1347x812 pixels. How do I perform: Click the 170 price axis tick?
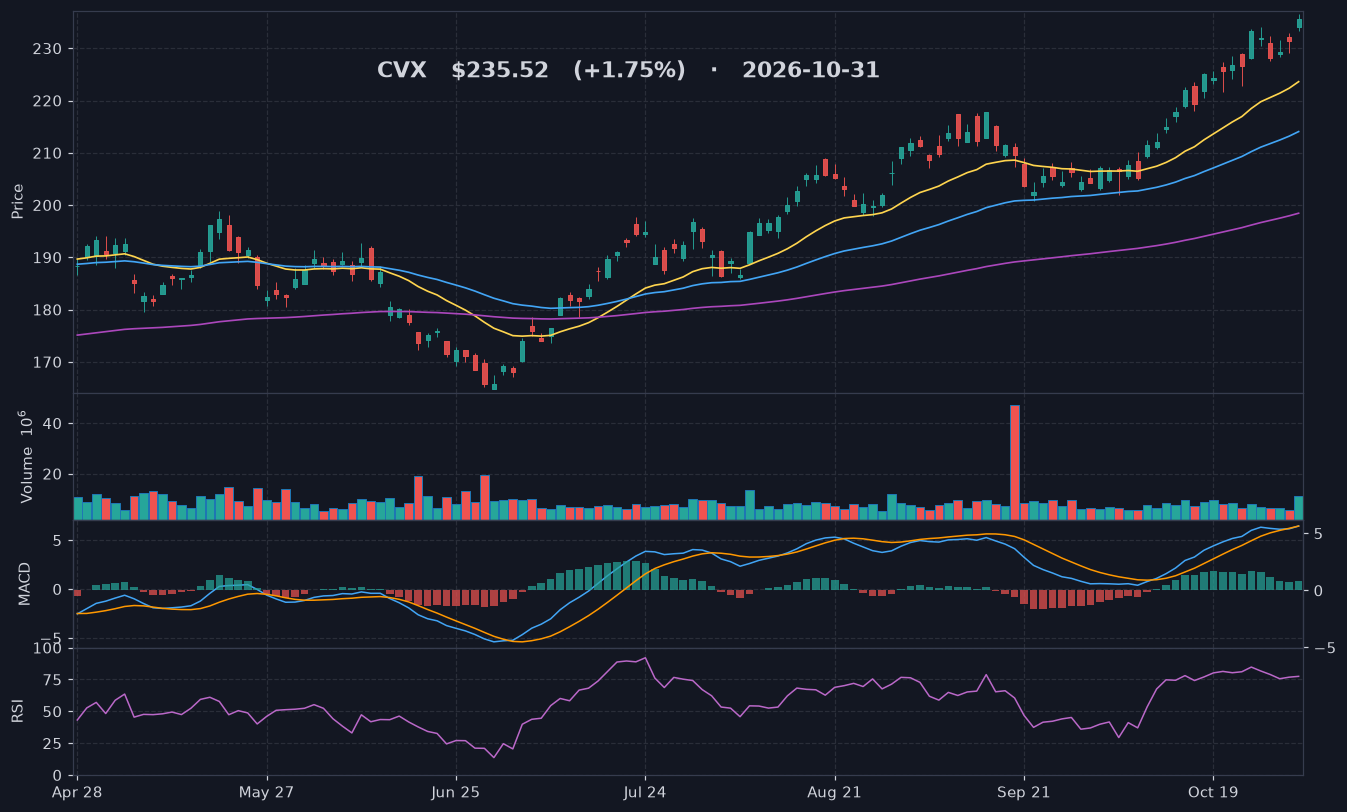coord(47,362)
